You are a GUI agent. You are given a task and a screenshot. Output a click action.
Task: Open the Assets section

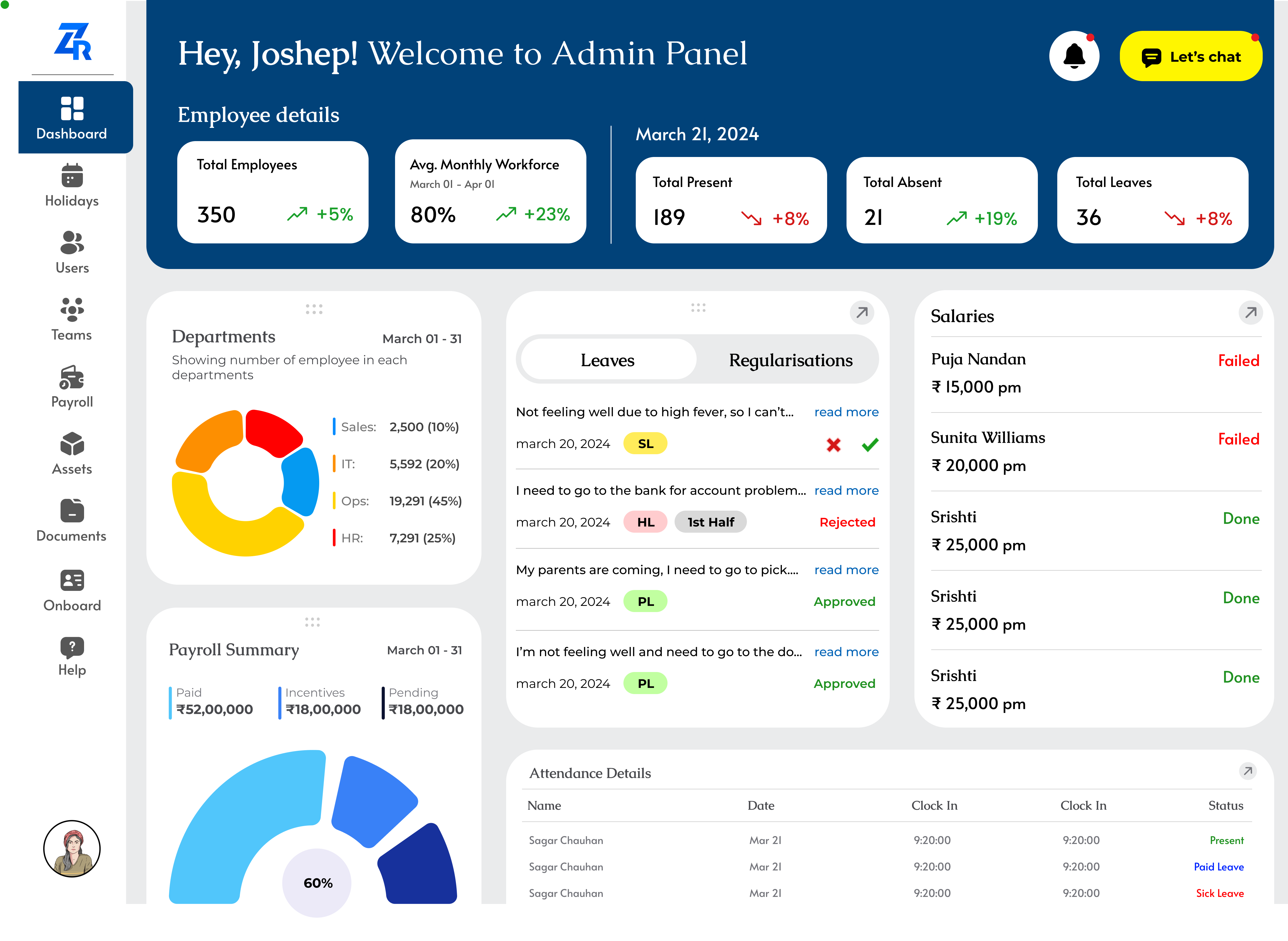(x=72, y=444)
